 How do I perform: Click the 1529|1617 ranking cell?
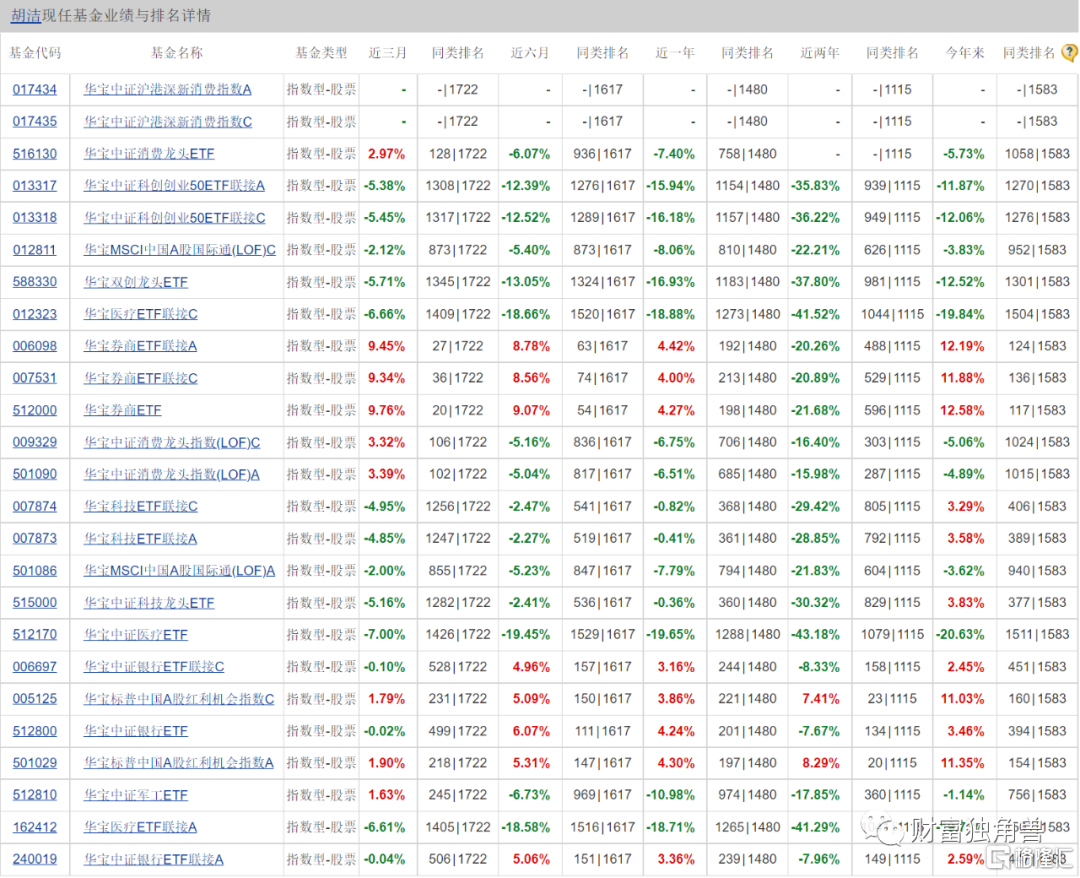click(603, 634)
